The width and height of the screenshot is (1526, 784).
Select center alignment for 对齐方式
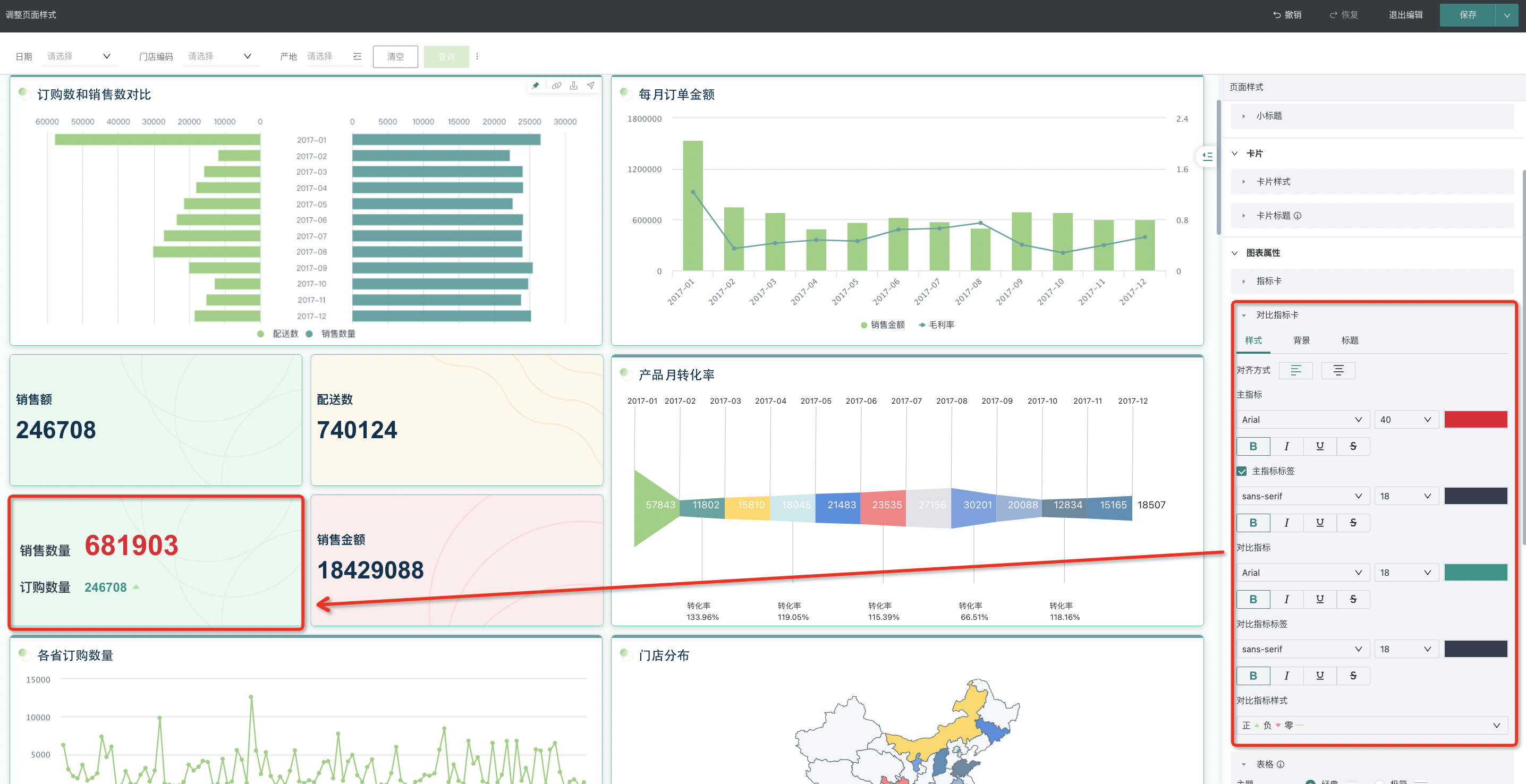[x=1338, y=371]
